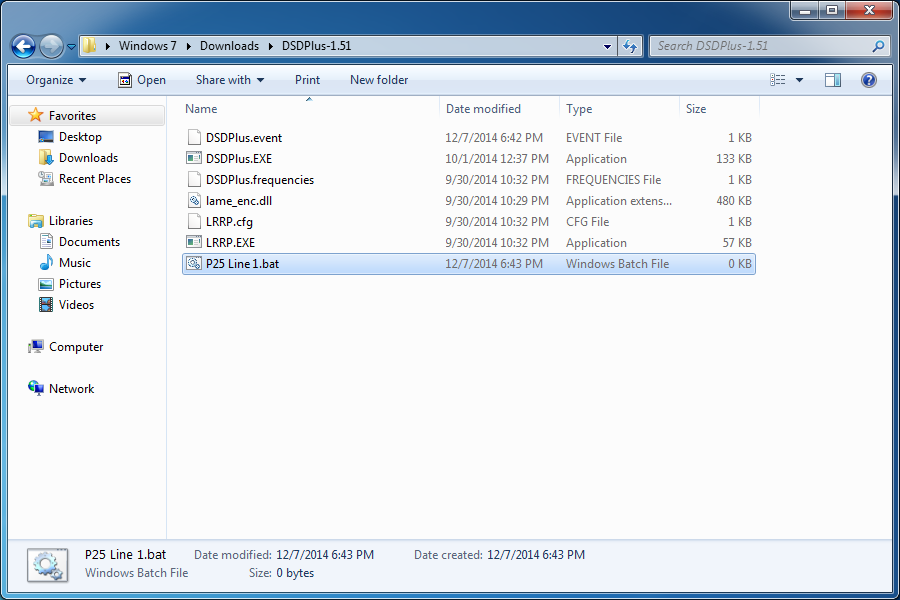Image resolution: width=900 pixels, height=600 pixels.
Task: Click P25 Line 1.bat batch icon
Action: click(194, 264)
